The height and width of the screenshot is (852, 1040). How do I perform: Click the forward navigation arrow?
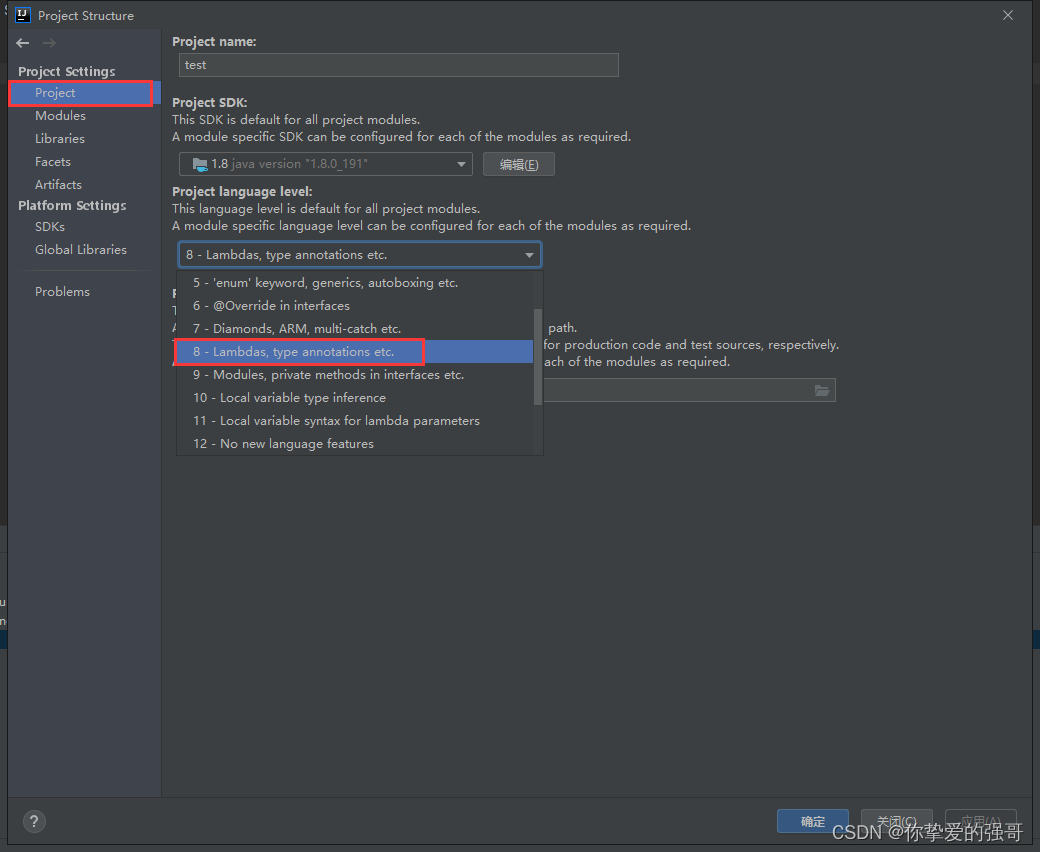pos(49,43)
